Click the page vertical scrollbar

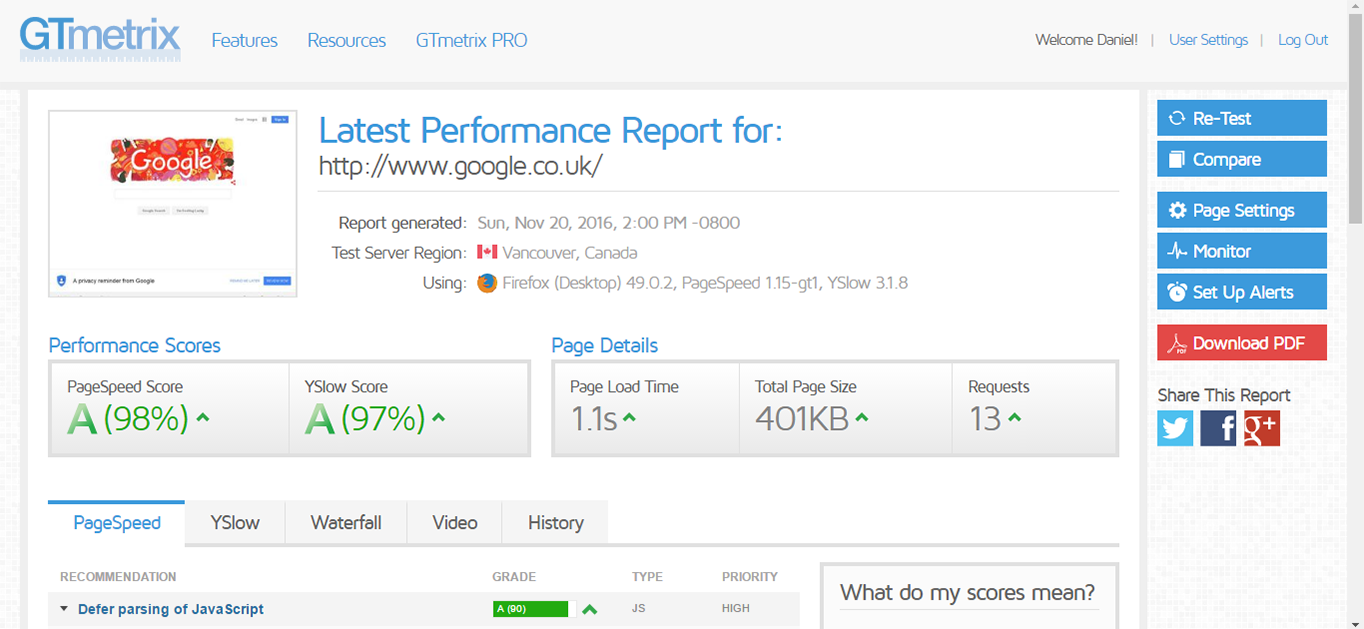(1355, 120)
